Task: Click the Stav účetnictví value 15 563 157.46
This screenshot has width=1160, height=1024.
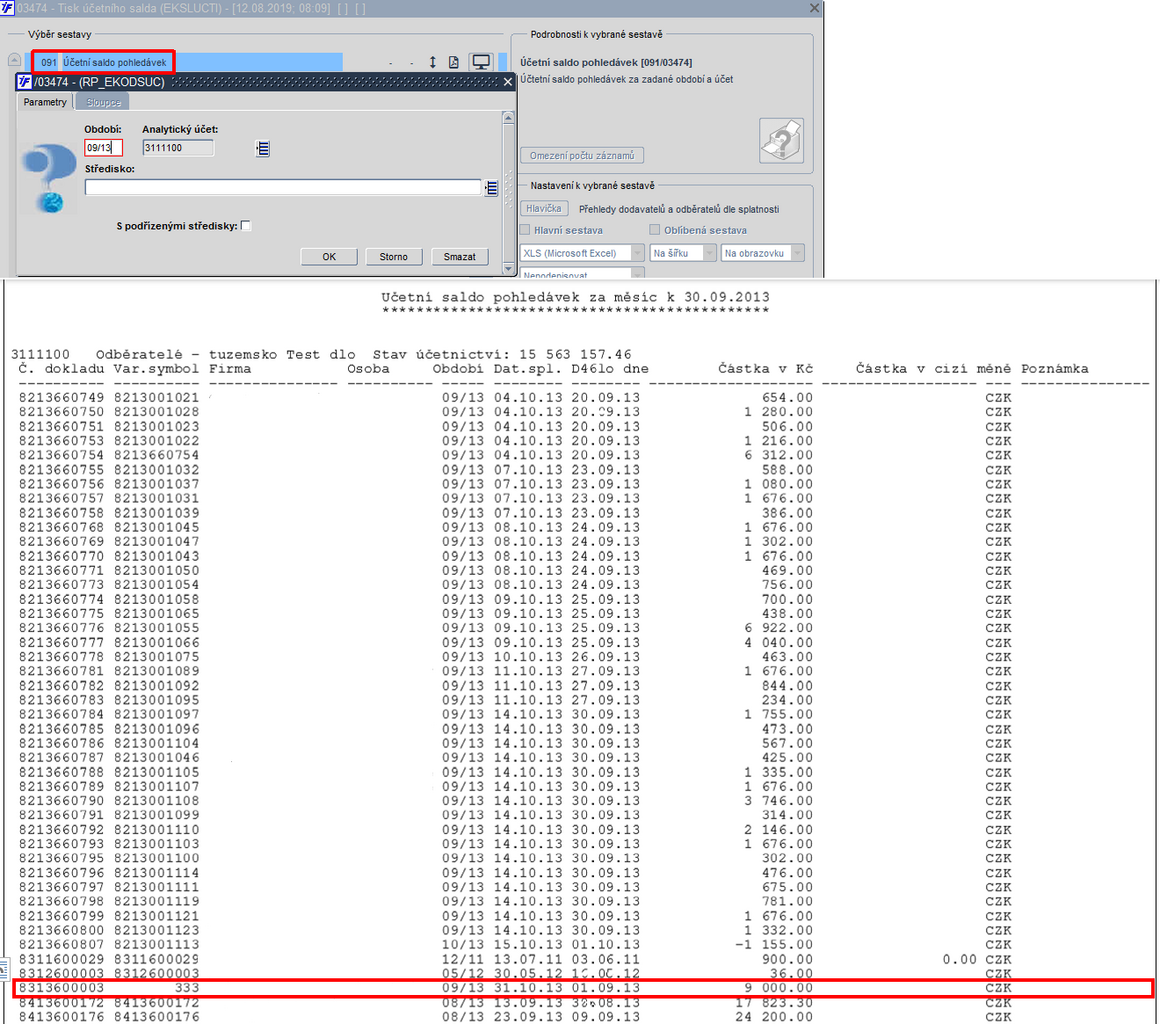Action: 575,354
